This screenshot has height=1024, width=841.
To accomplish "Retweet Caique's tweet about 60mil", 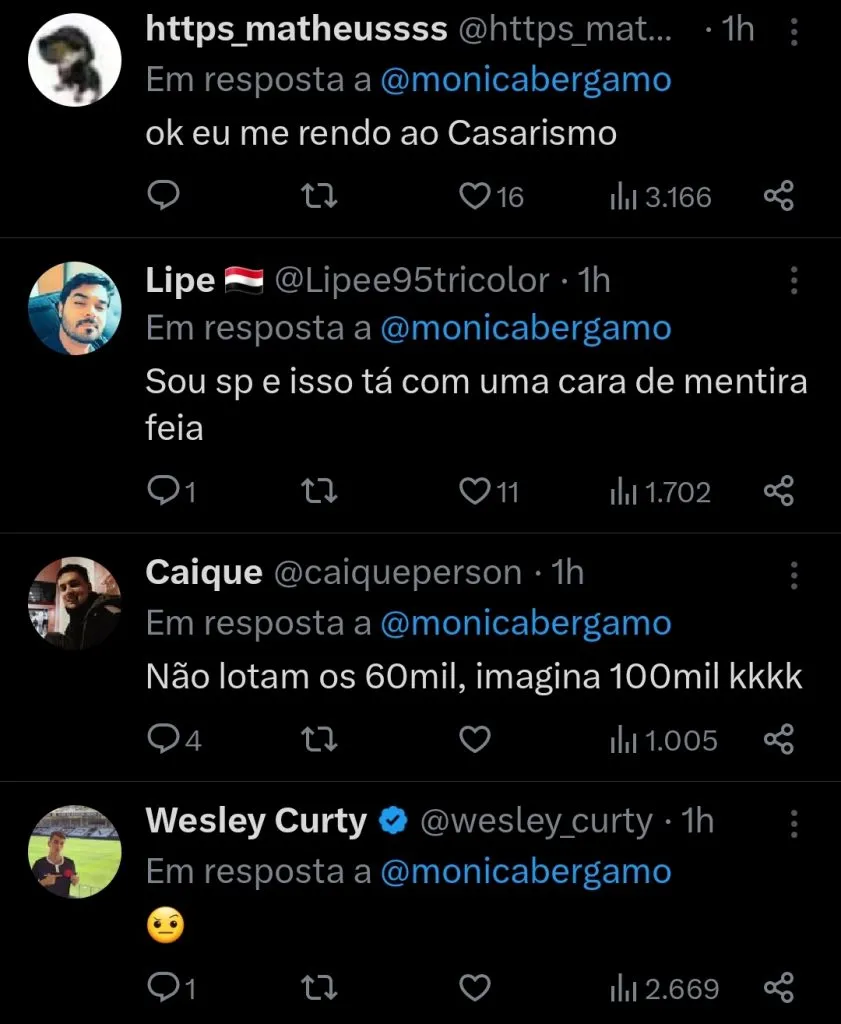I will (x=319, y=739).
